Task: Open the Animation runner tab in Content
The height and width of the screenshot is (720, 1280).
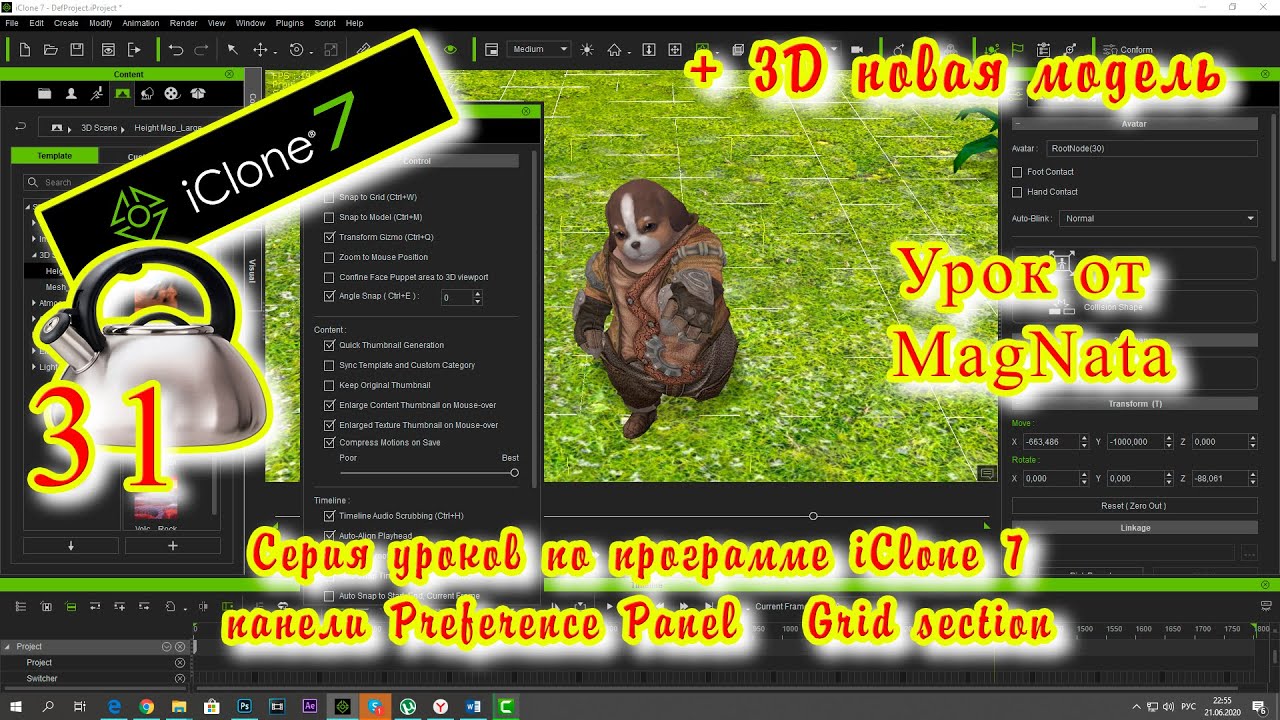Action: [96, 93]
